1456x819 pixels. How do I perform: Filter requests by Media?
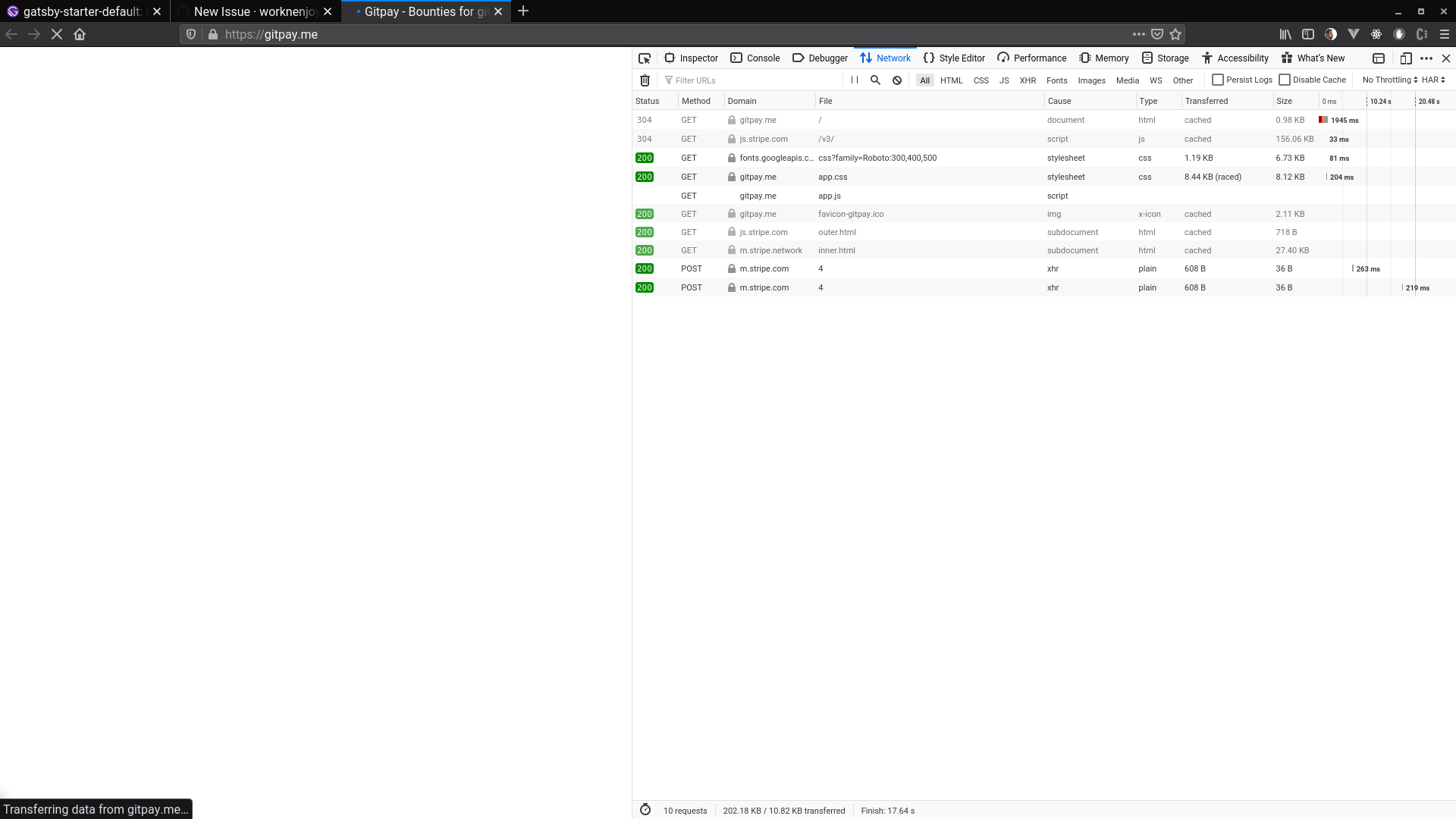coord(1127,80)
